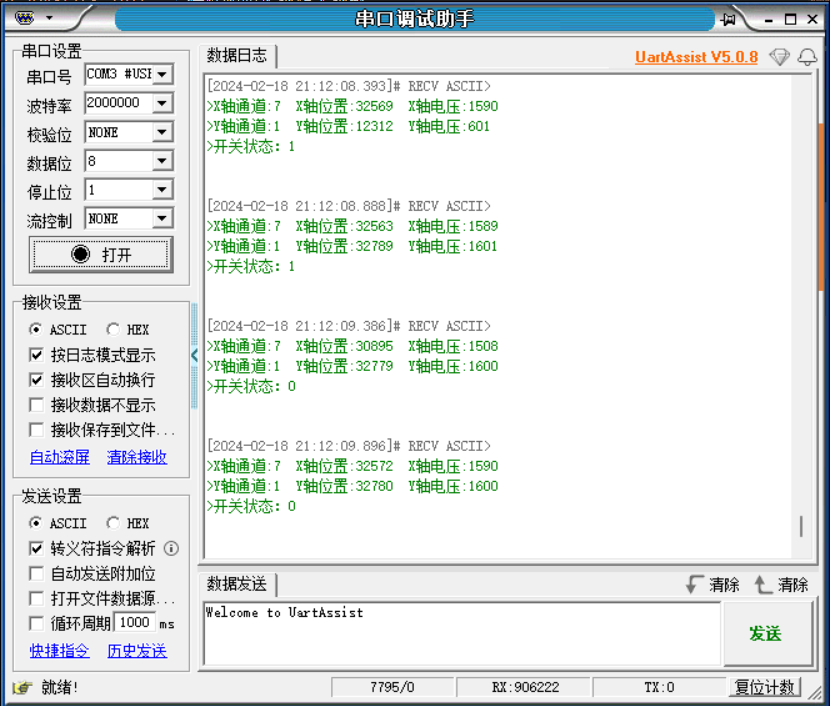
Task: Select the 数据发送 tab
Action: click(x=237, y=584)
